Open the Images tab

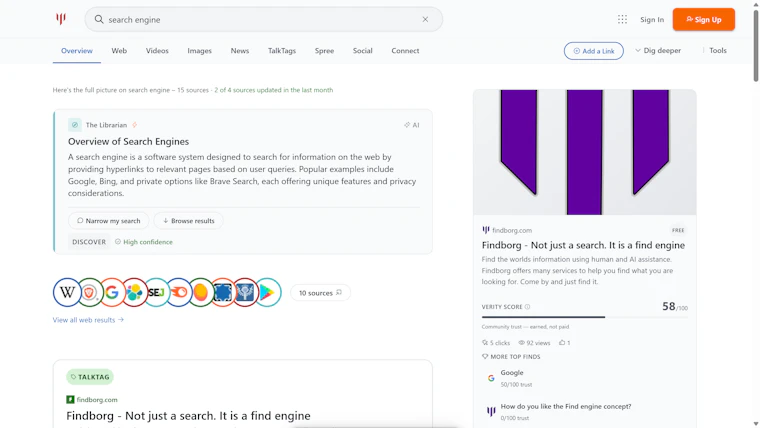[x=200, y=50]
